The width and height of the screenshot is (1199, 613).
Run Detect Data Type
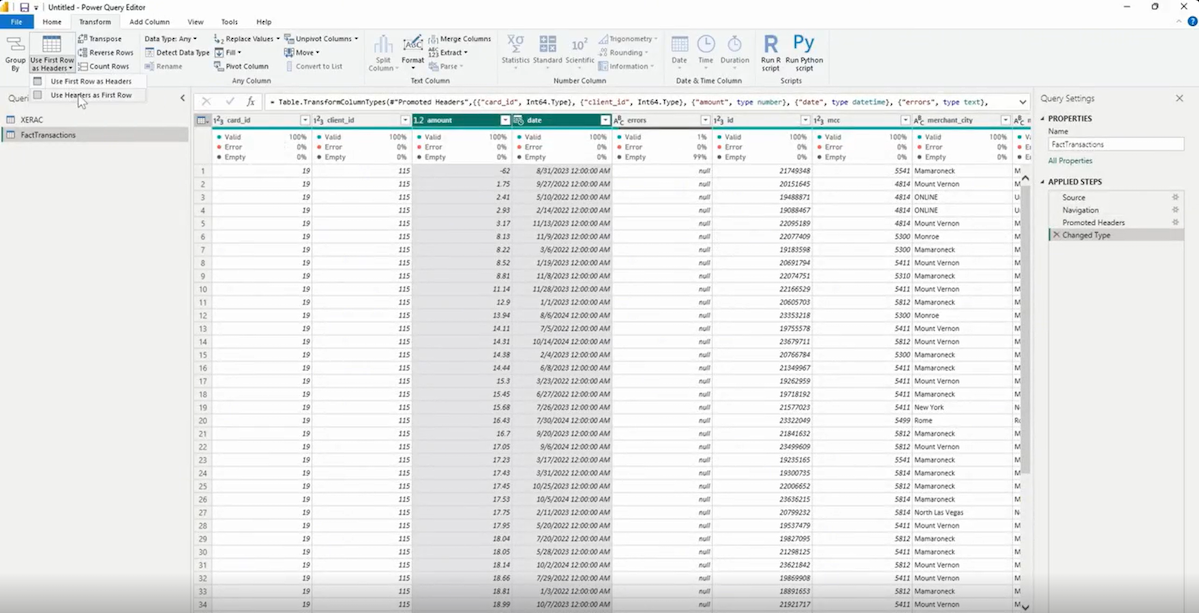point(177,53)
